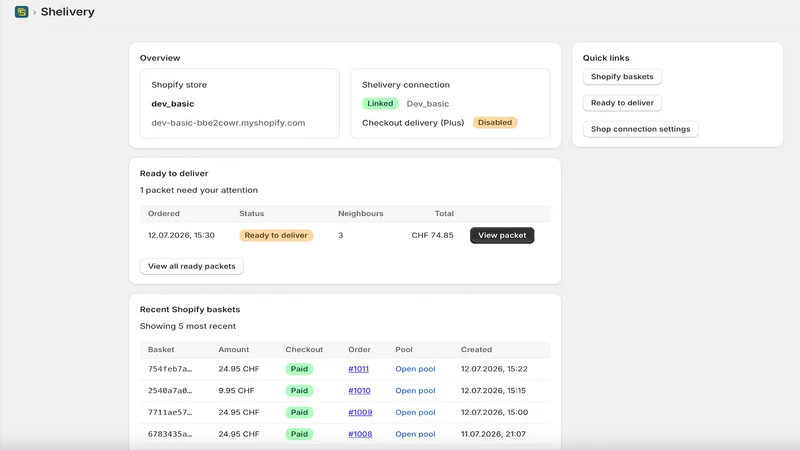Click the Linked status badge

pyautogui.click(x=380, y=104)
